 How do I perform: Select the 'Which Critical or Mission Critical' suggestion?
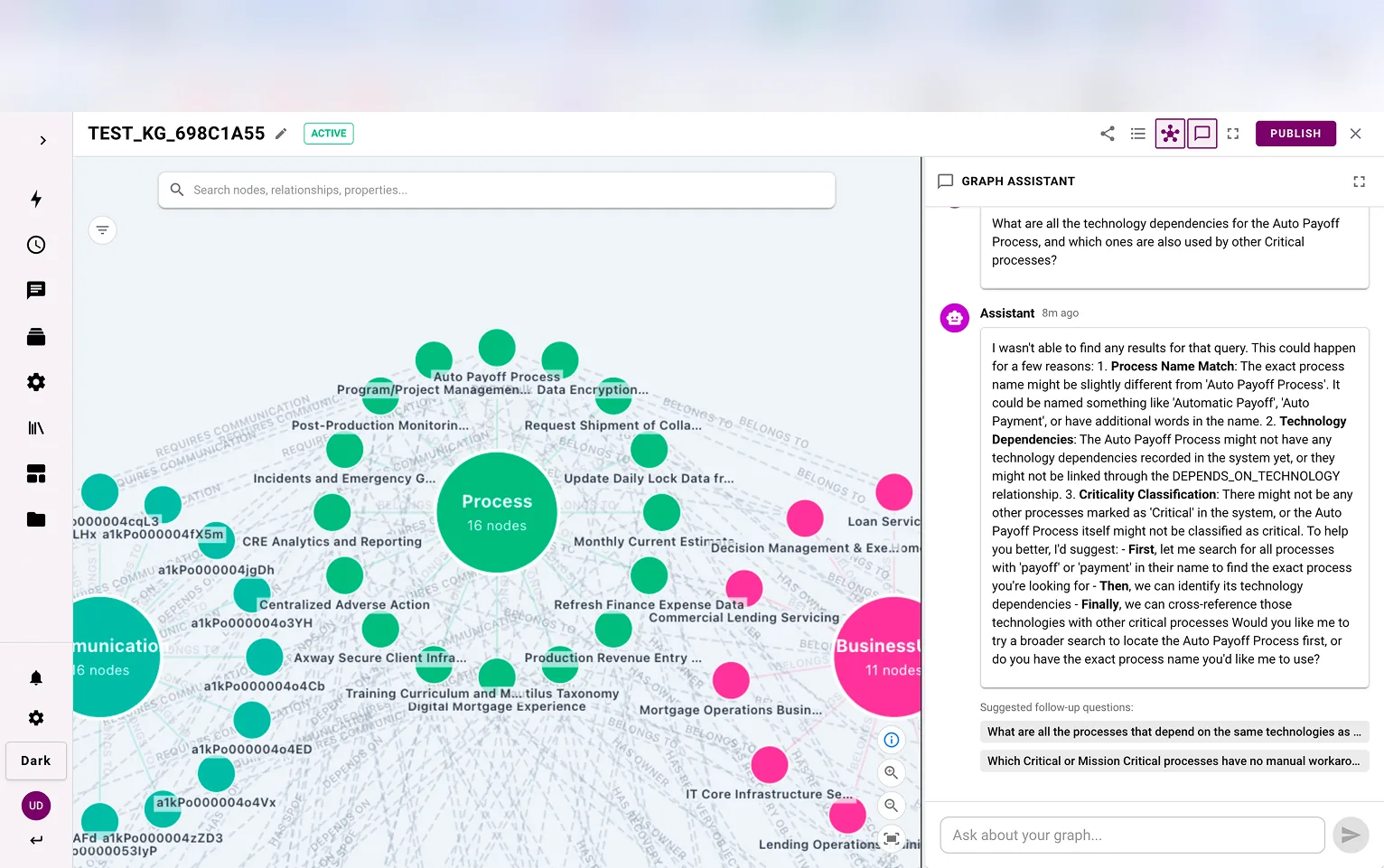1174,761
